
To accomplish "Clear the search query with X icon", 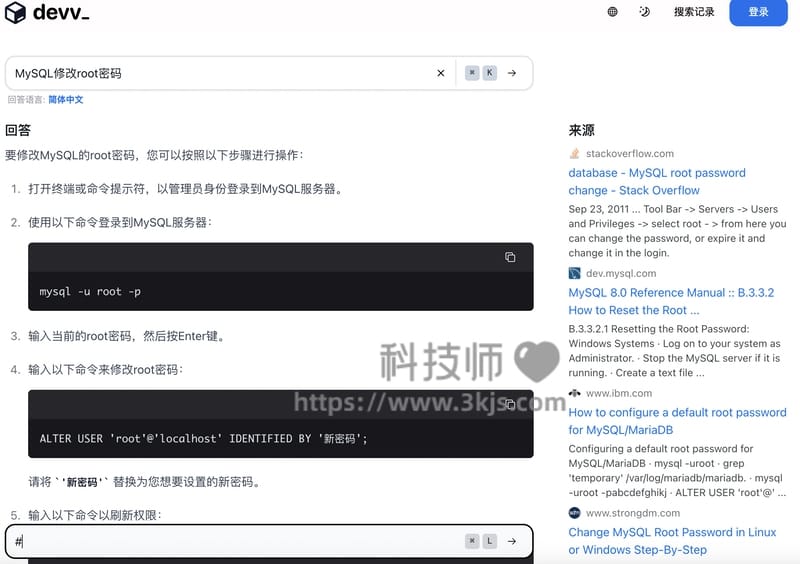I will click(x=441, y=73).
